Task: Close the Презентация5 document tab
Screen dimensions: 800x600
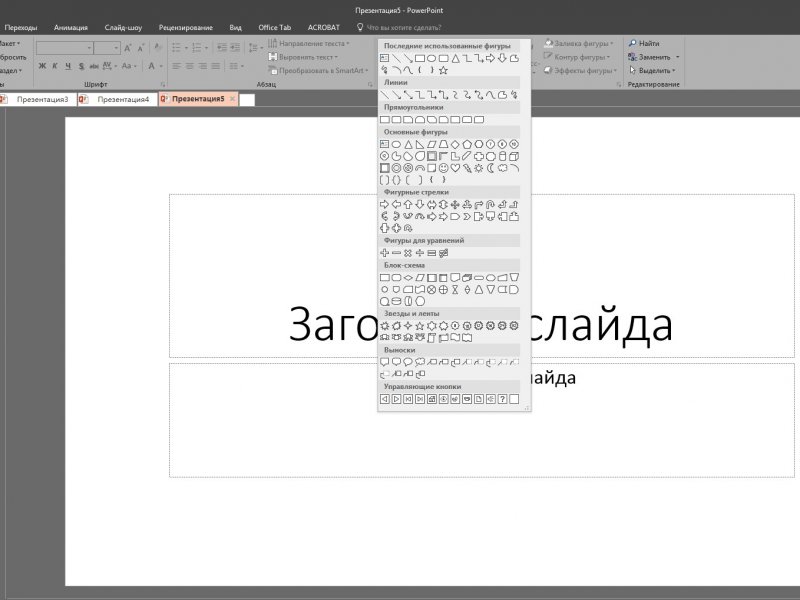Action: [233, 99]
